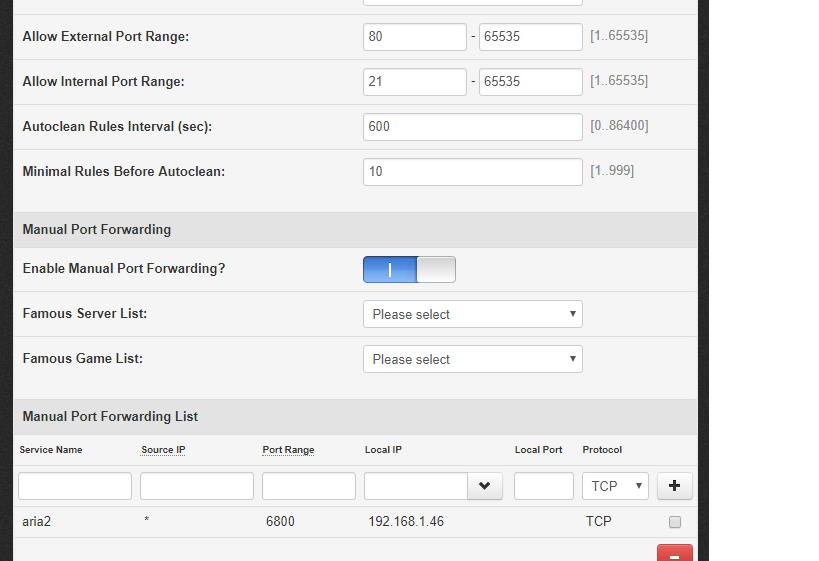
Task: Click external port range start field 80
Action: click(415, 37)
